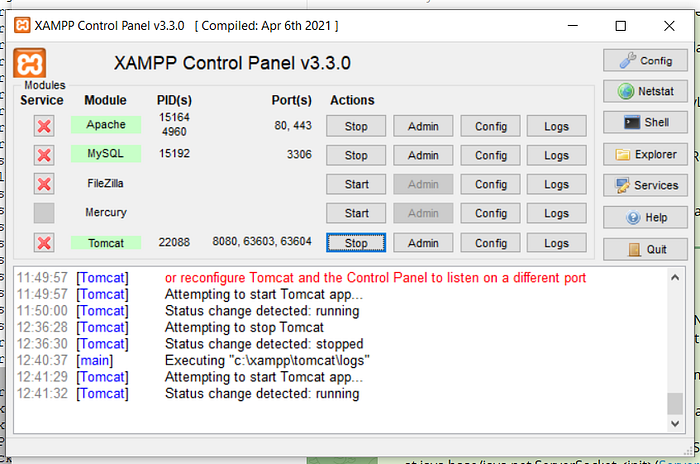This screenshot has width=700, height=464.
Task: Open Mercury Config menu
Action: tap(490, 213)
